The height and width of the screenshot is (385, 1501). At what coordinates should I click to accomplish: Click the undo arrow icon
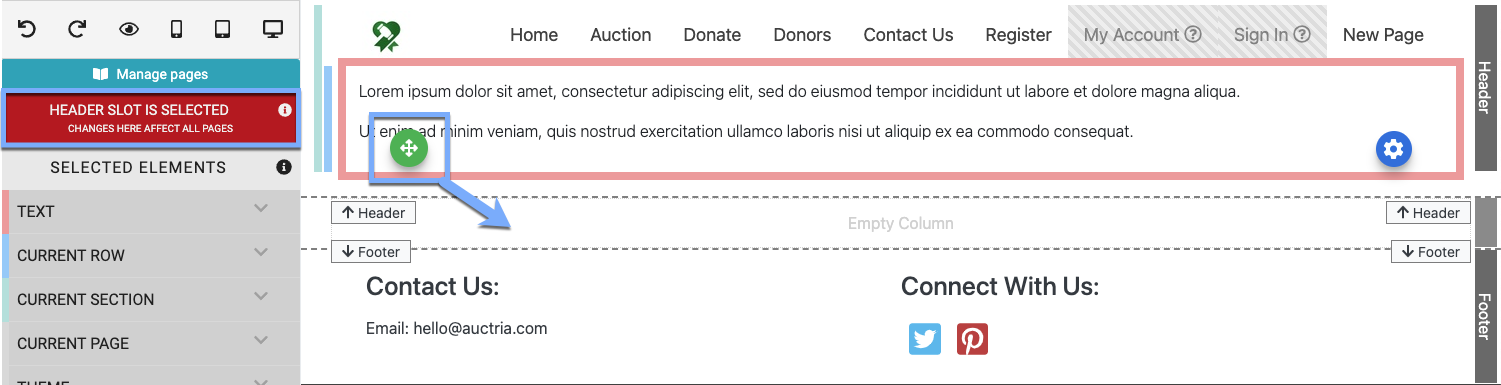point(27,29)
